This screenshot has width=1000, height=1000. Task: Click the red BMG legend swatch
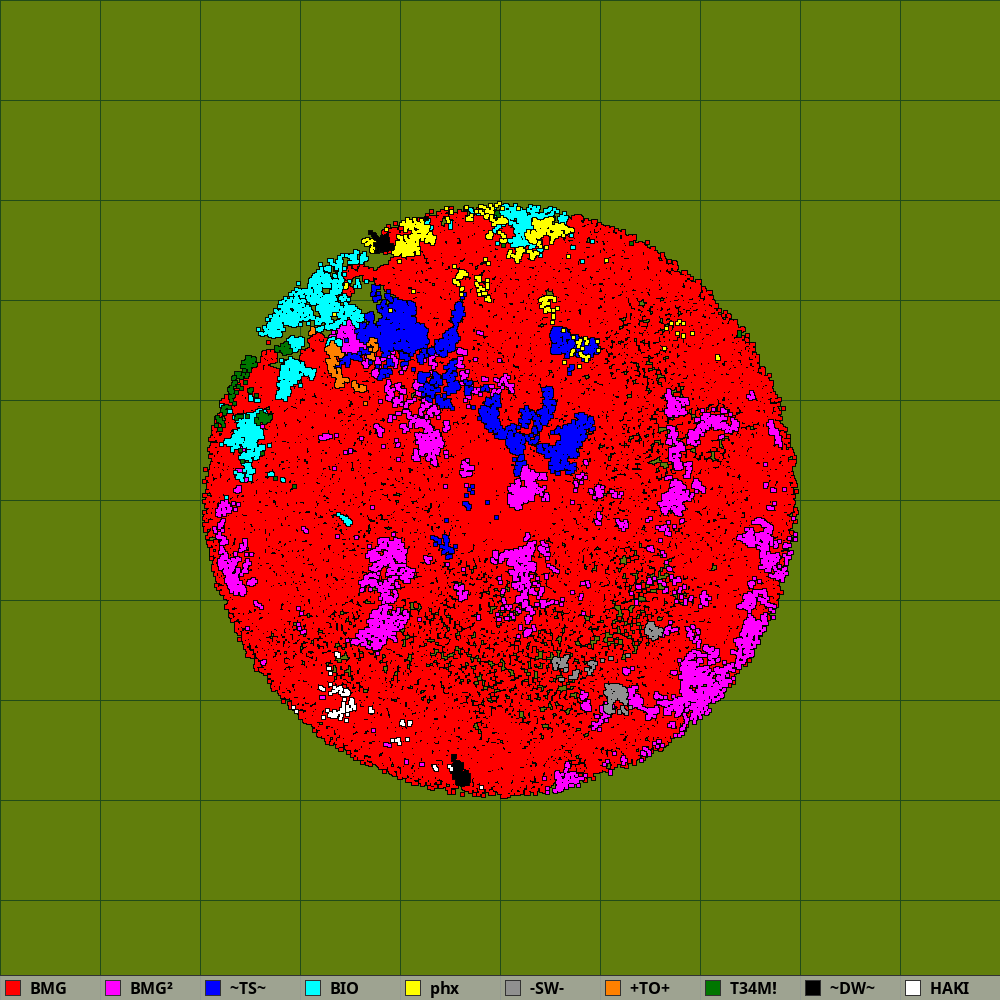(x=13, y=988)
